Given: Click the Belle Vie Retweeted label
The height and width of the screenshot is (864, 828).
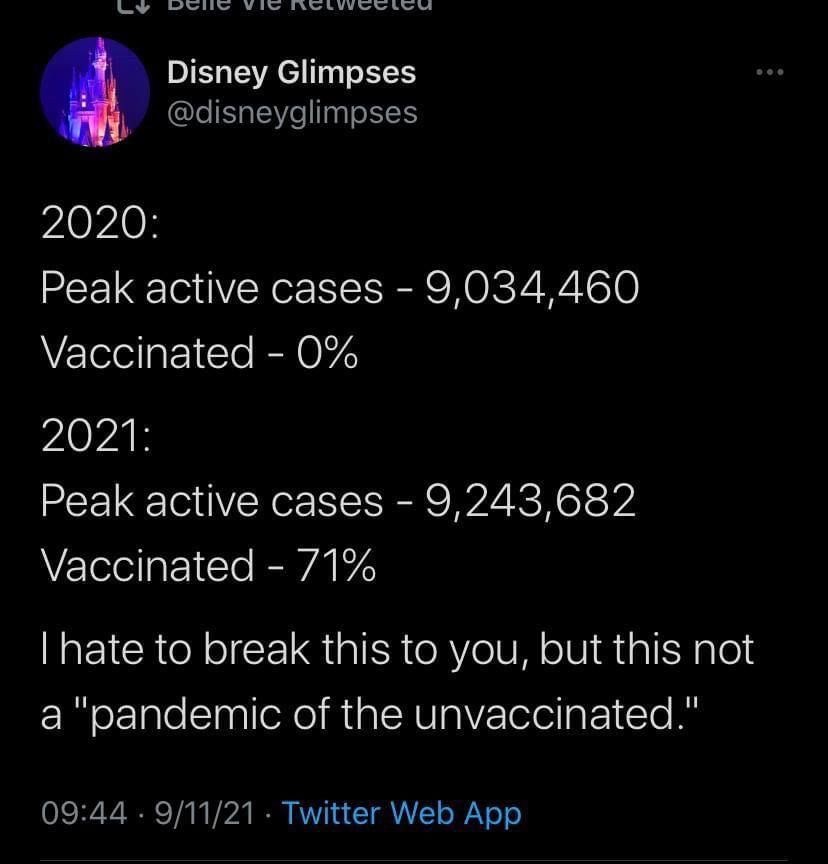Looking at the screenshot, I should 298,5.
